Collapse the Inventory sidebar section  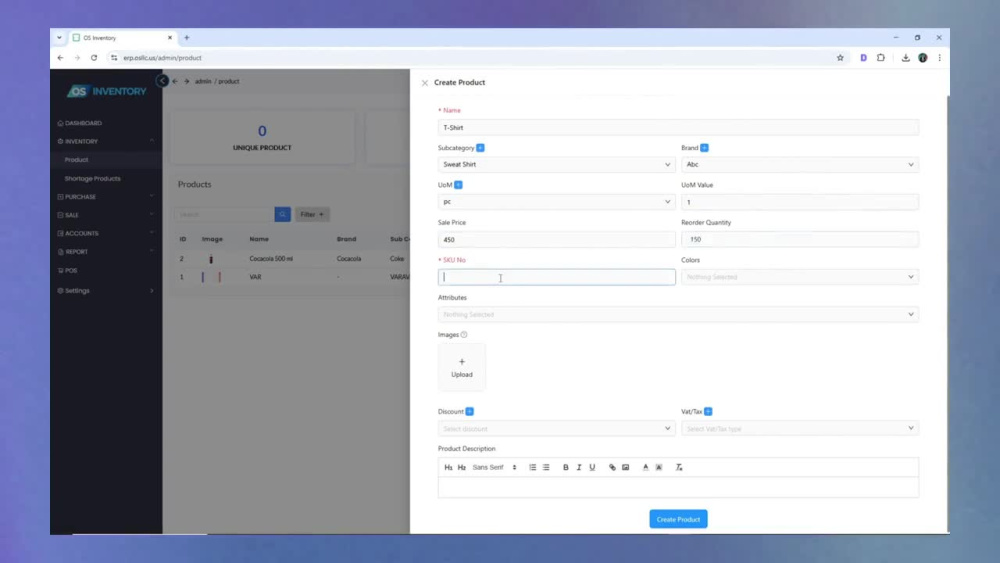click(x=105, y=142)
